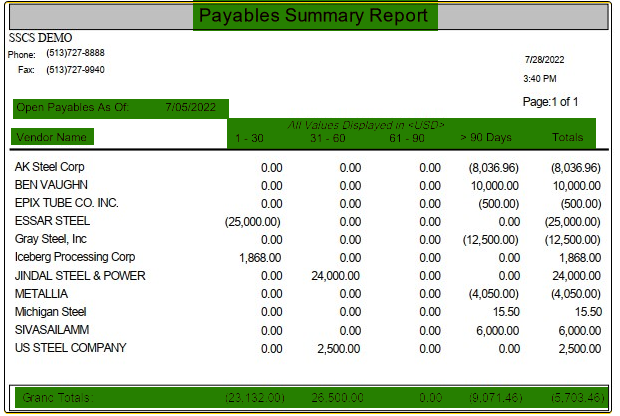620x416 pixels.
Task: Click the Open Payables As Of label
Action: [73, 108]
